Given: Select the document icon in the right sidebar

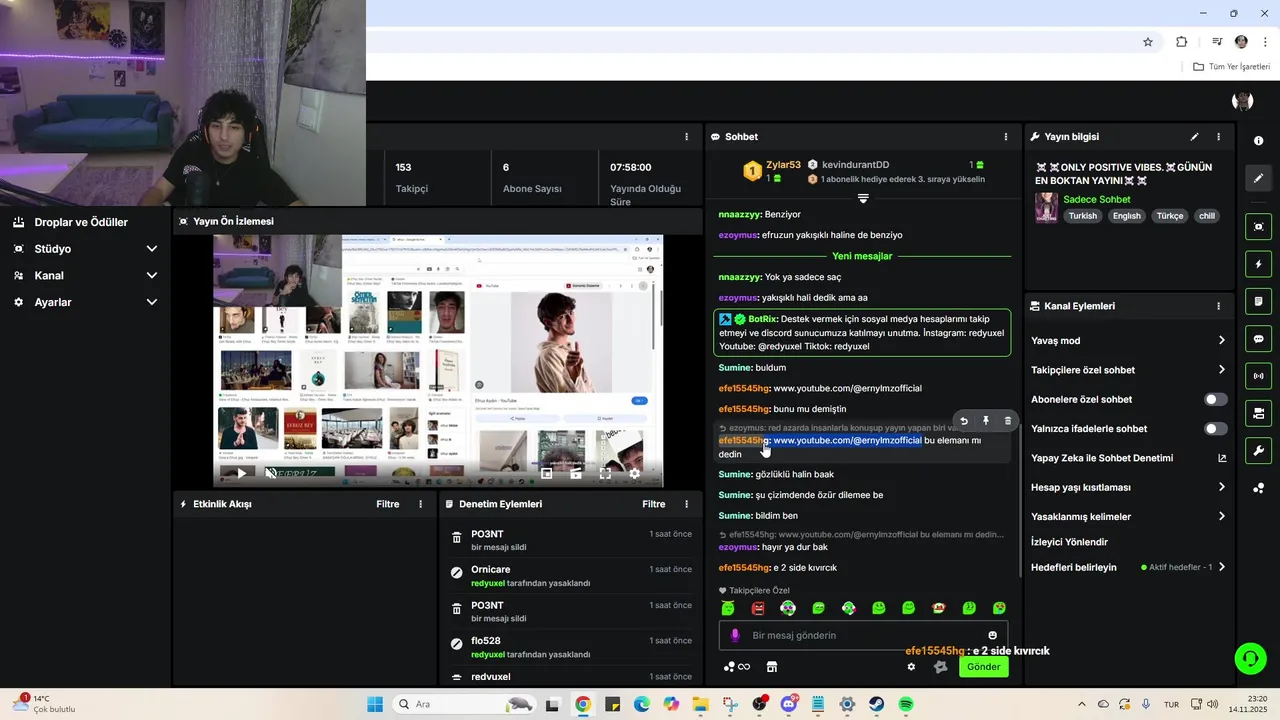Looking at the screenshot, I should [x=1258, y=302].
